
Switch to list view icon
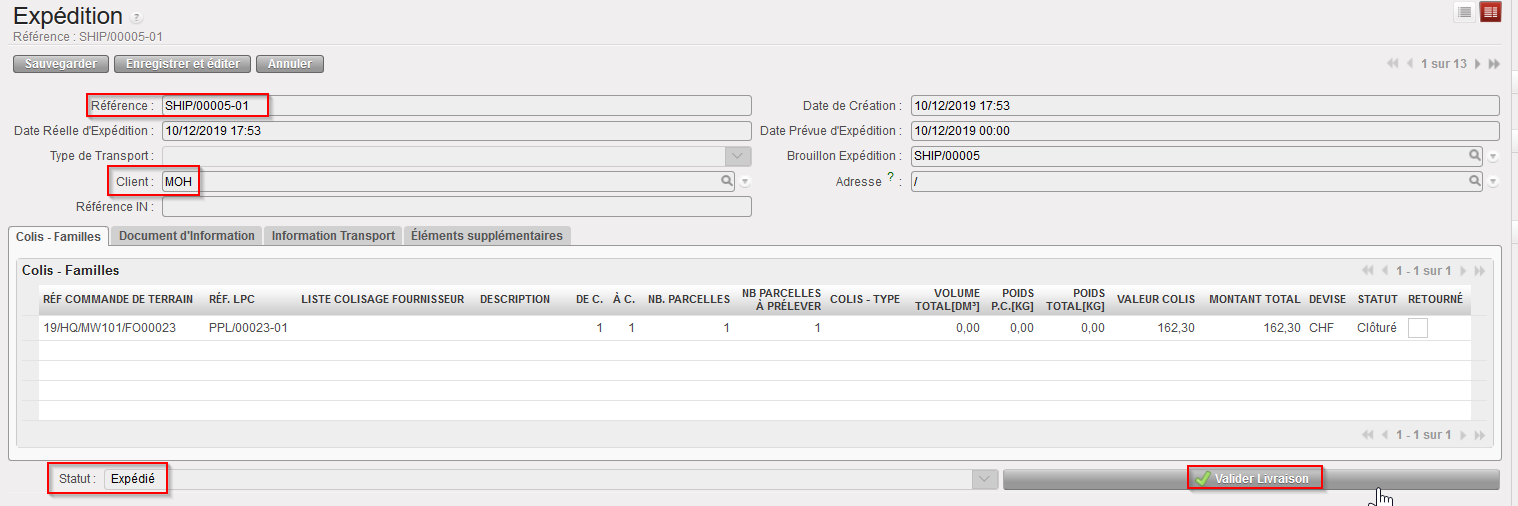pos(1464,12)
